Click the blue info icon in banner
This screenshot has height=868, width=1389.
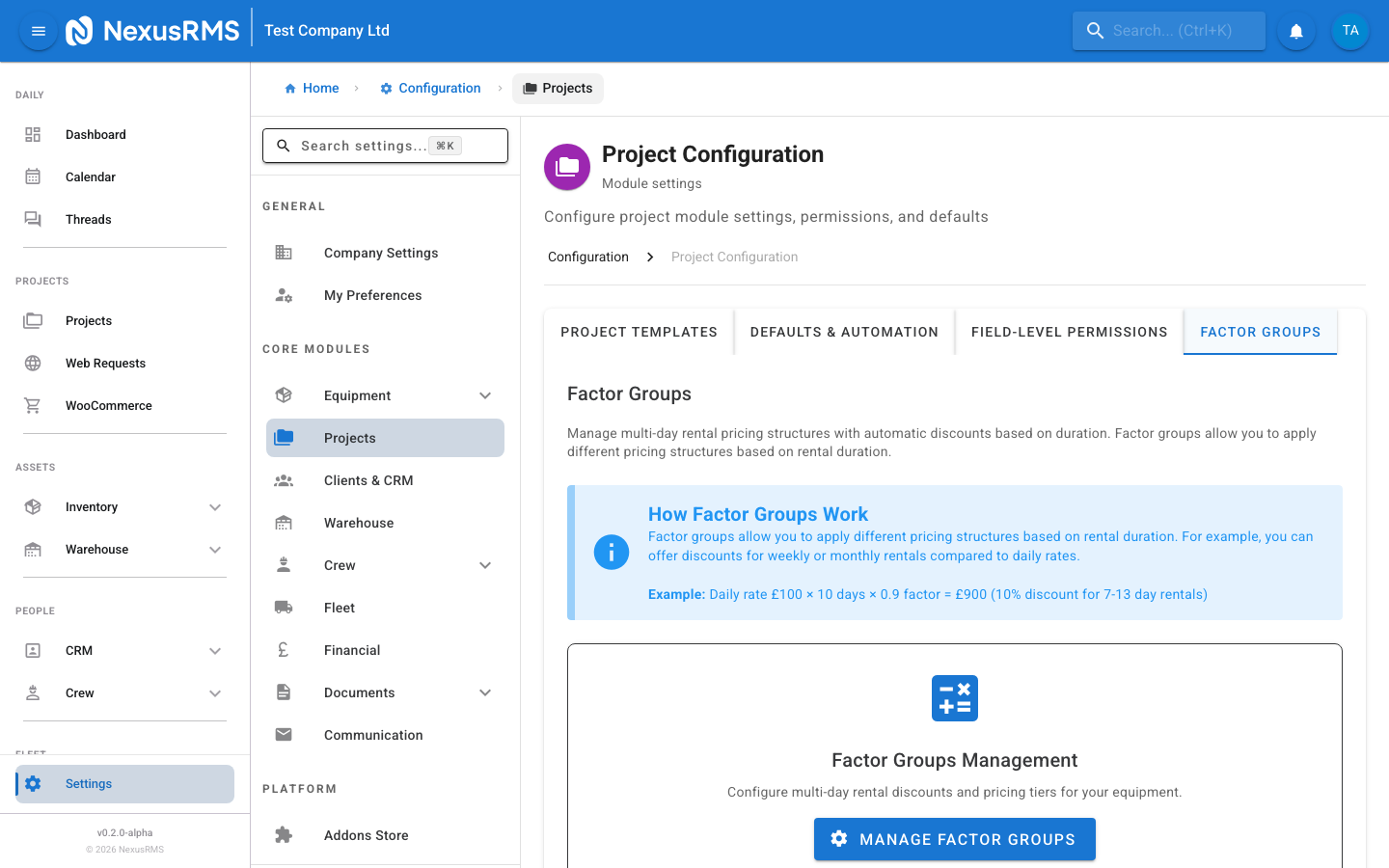coord(612,553)
